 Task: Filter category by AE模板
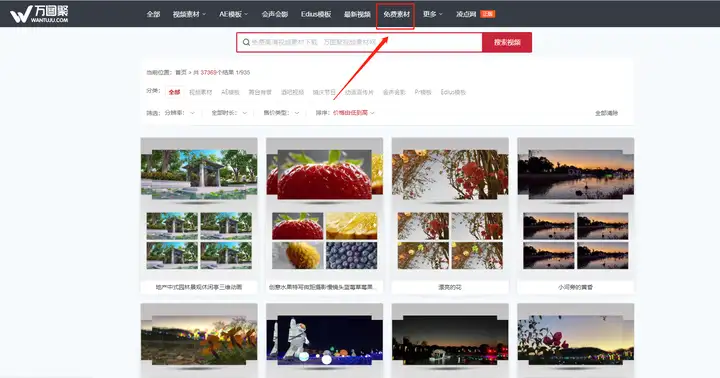click(x=230, y=92)
